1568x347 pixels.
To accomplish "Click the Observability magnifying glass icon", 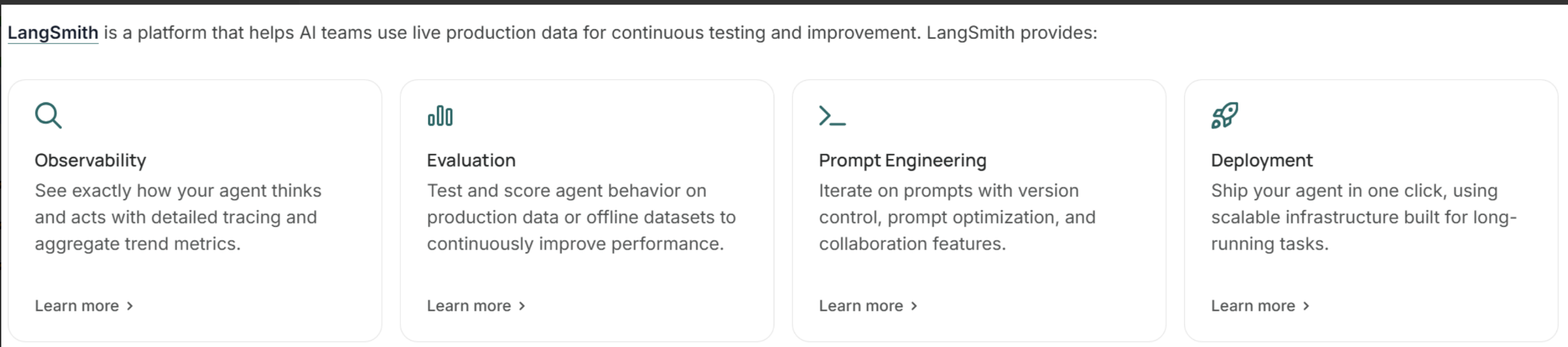I will pos(48,116).
